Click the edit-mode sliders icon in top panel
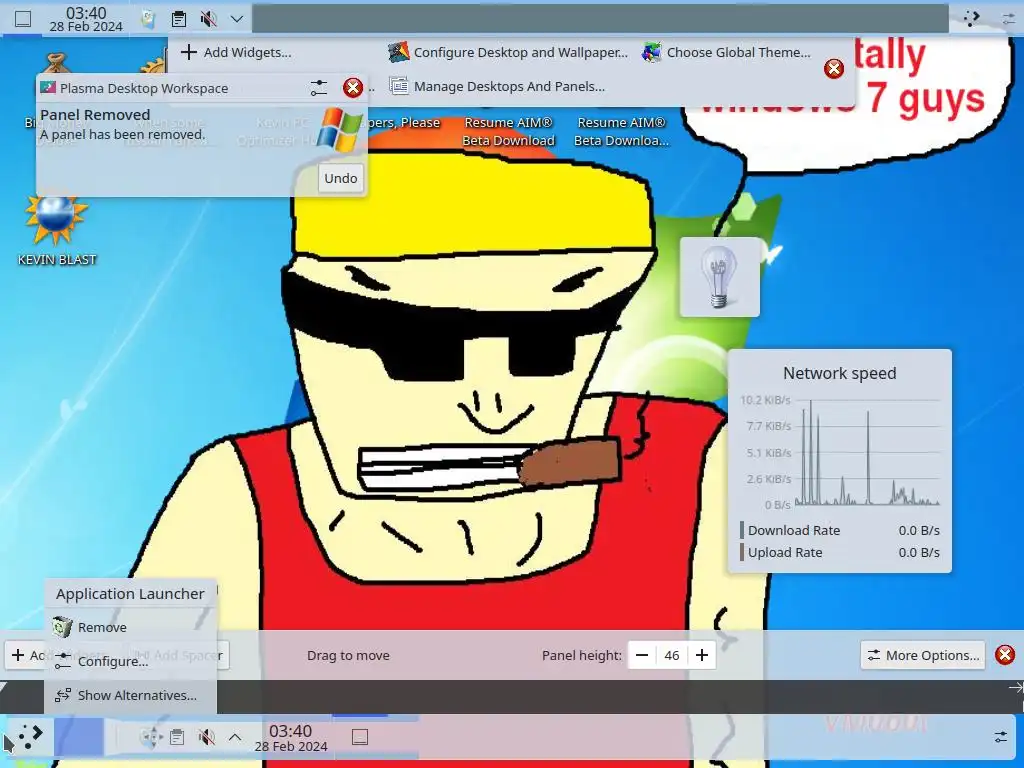 click(x=1009, y=20)
